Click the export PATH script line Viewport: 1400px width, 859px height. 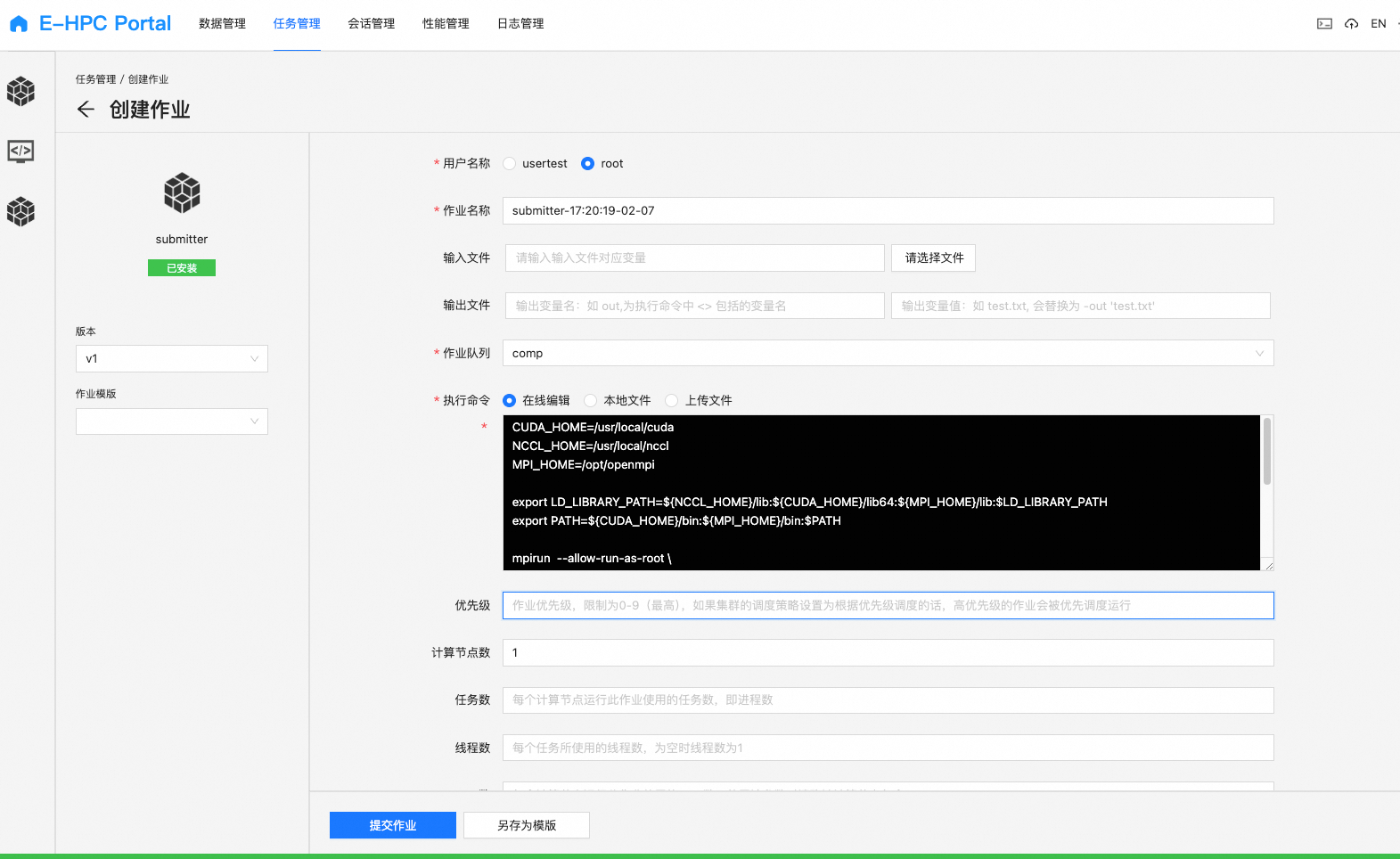pos(676,521)
